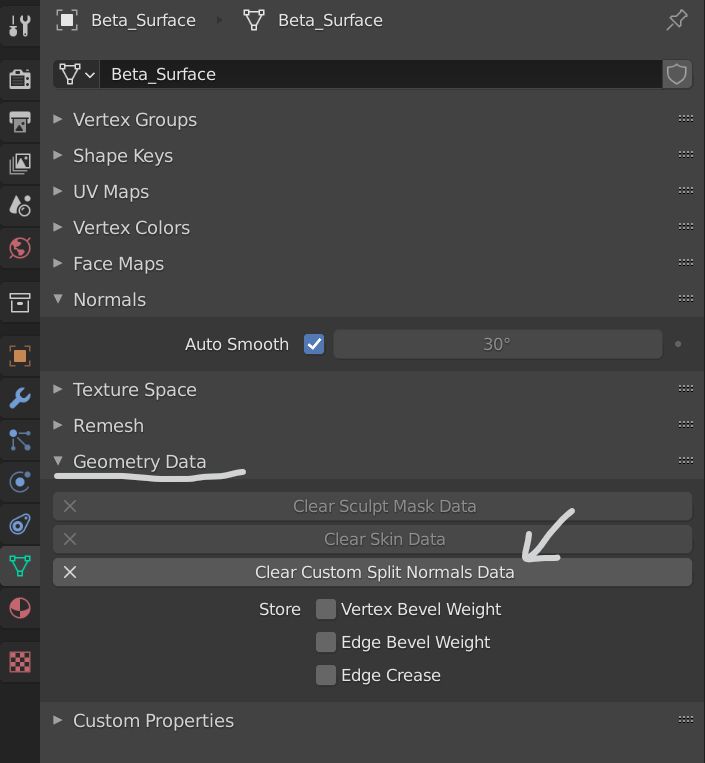Collapse the Geometry Data panel
Image resolution: width=705 pixels, height=763 pixels.
(x=139, y=462)
